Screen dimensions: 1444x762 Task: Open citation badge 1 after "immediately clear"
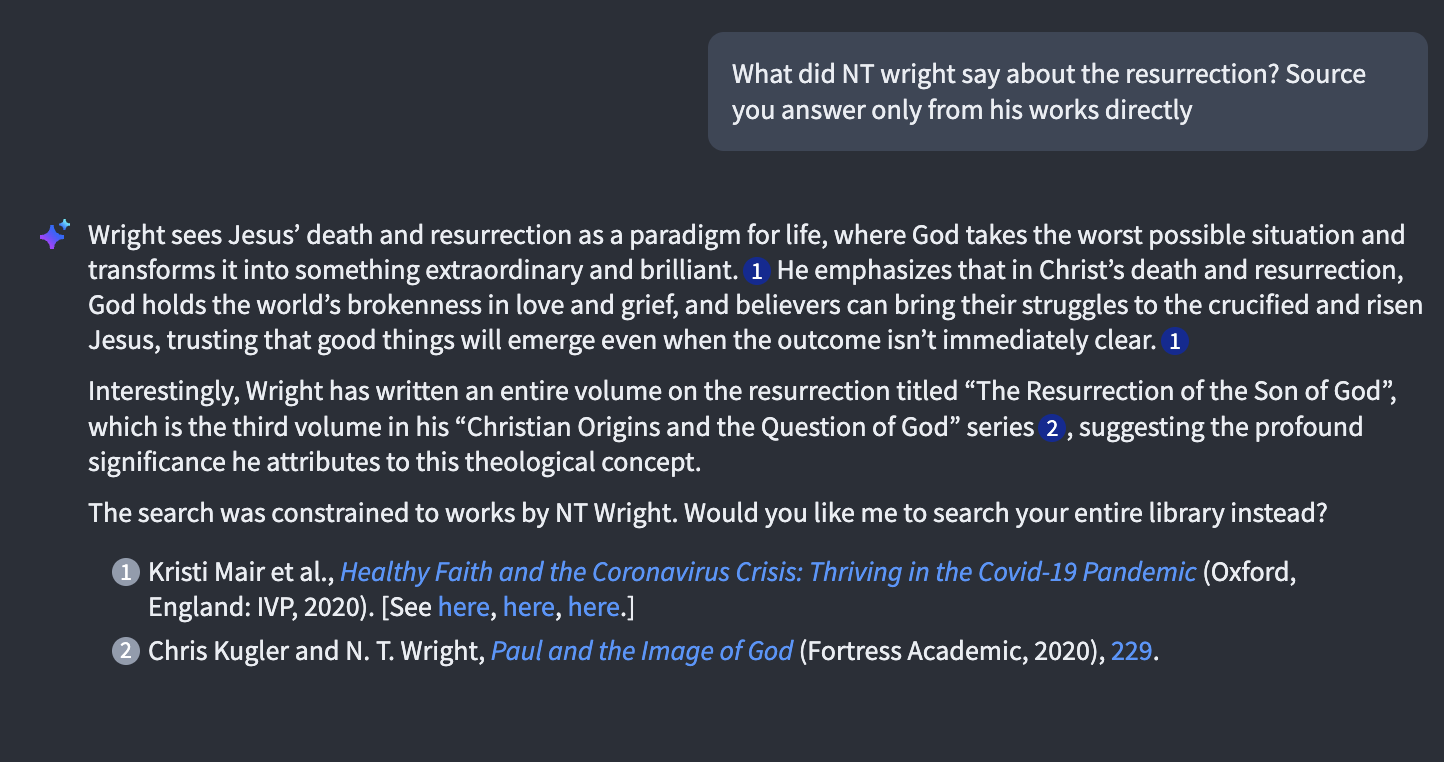coord(1175,342)
